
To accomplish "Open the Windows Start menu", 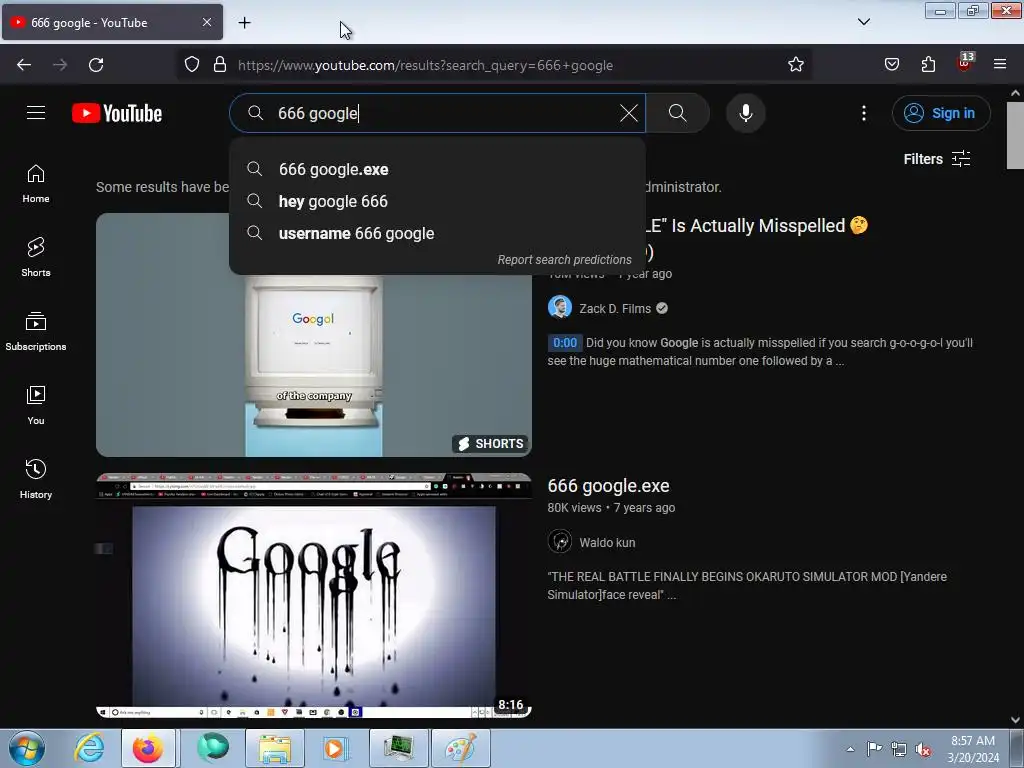I will click(27, 748).
